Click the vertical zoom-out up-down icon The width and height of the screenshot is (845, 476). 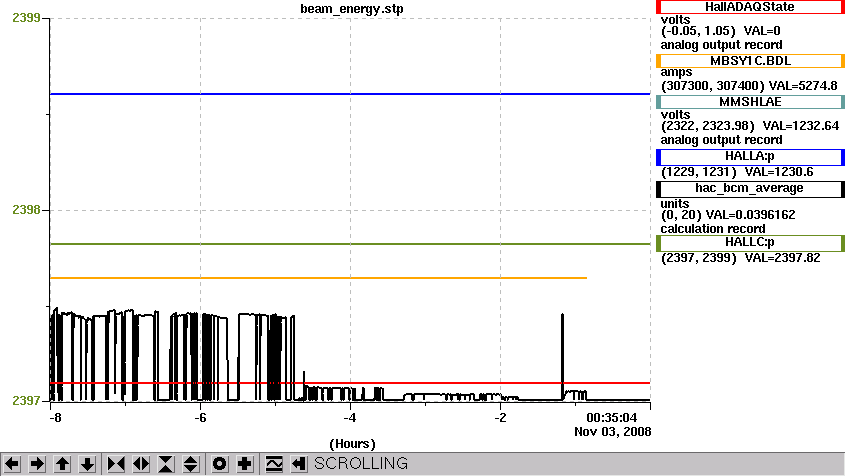click(x=191, y=464)
